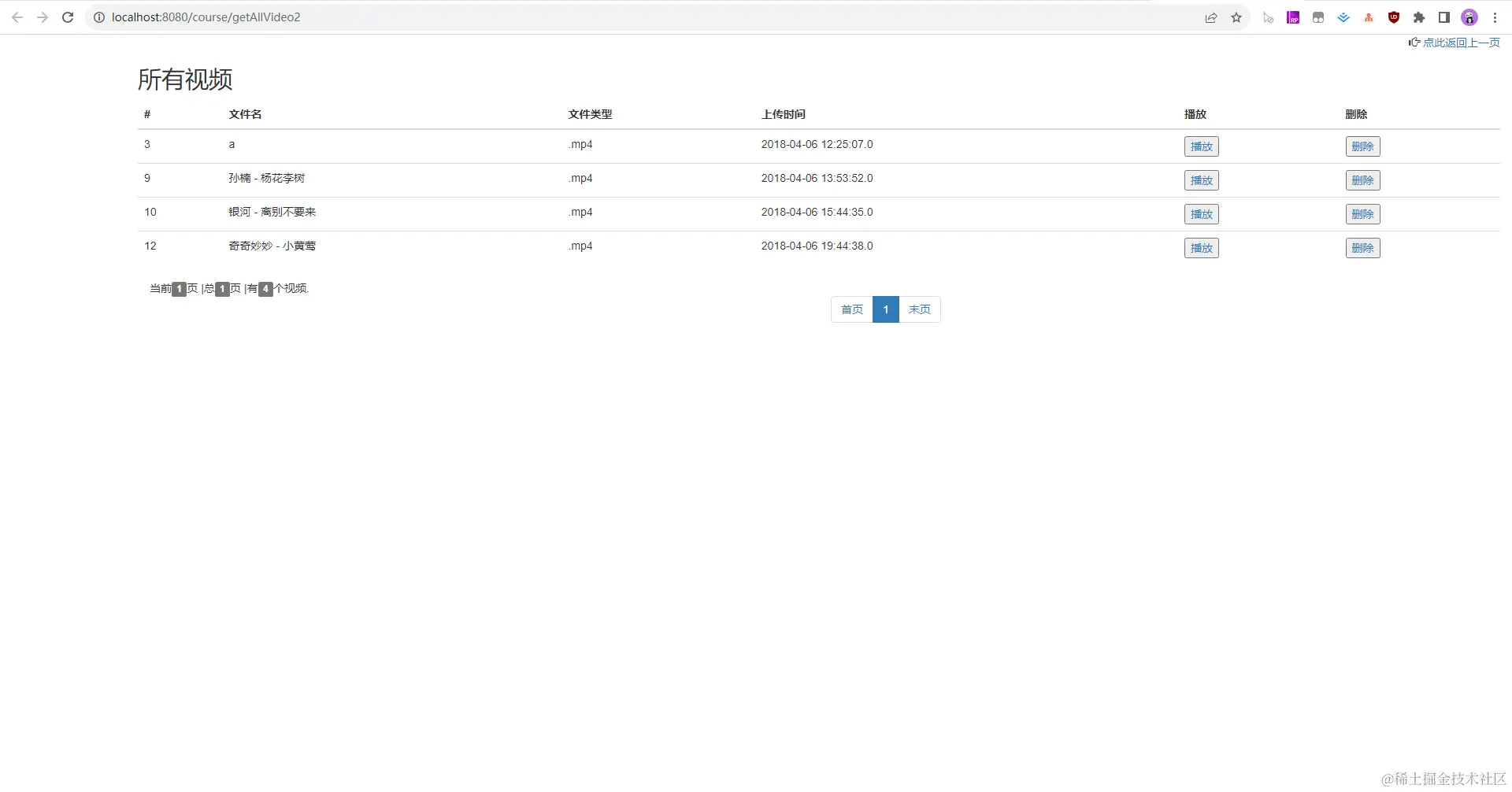Click the red uBlock shield extension icon
Screen dimensions: 1512x792
pyautogui.click(x=1394, y=17)
